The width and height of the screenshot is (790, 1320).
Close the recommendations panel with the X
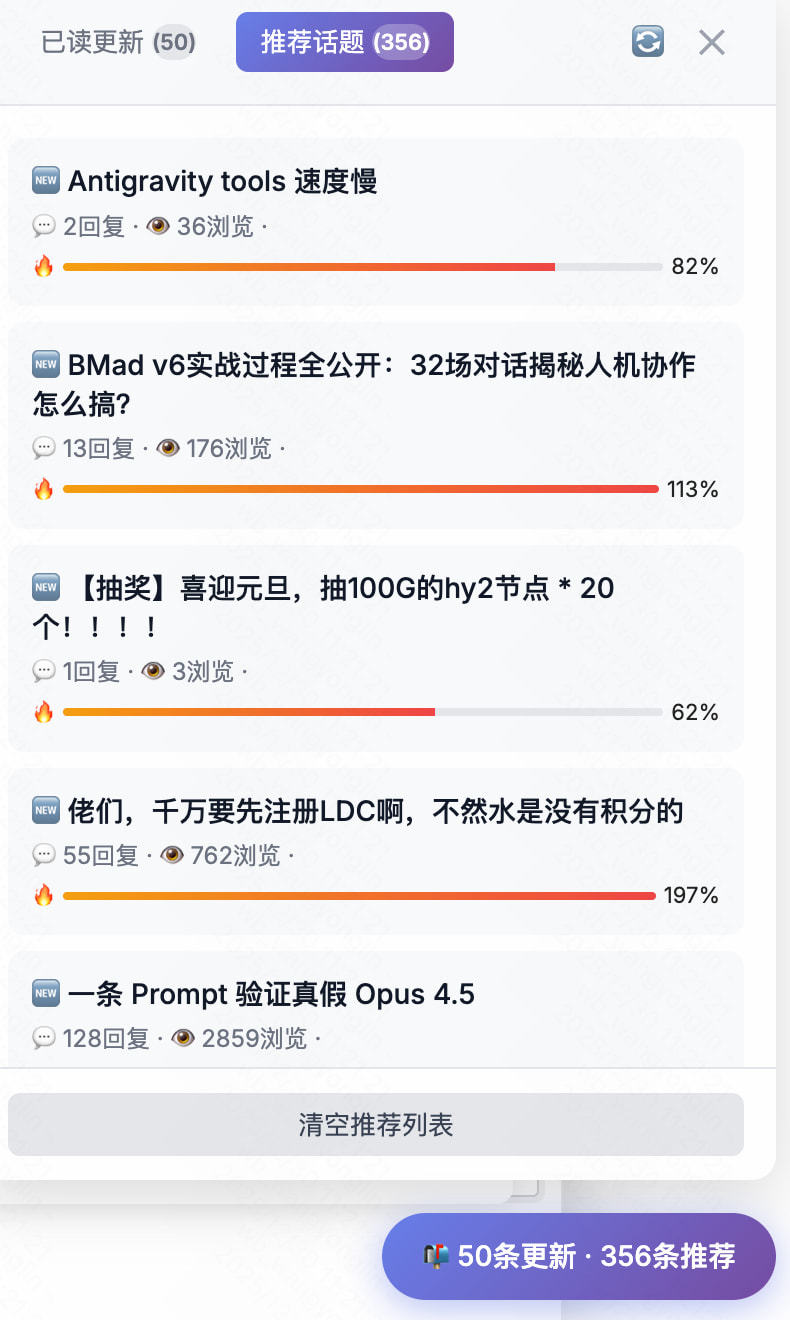(712, 42)
